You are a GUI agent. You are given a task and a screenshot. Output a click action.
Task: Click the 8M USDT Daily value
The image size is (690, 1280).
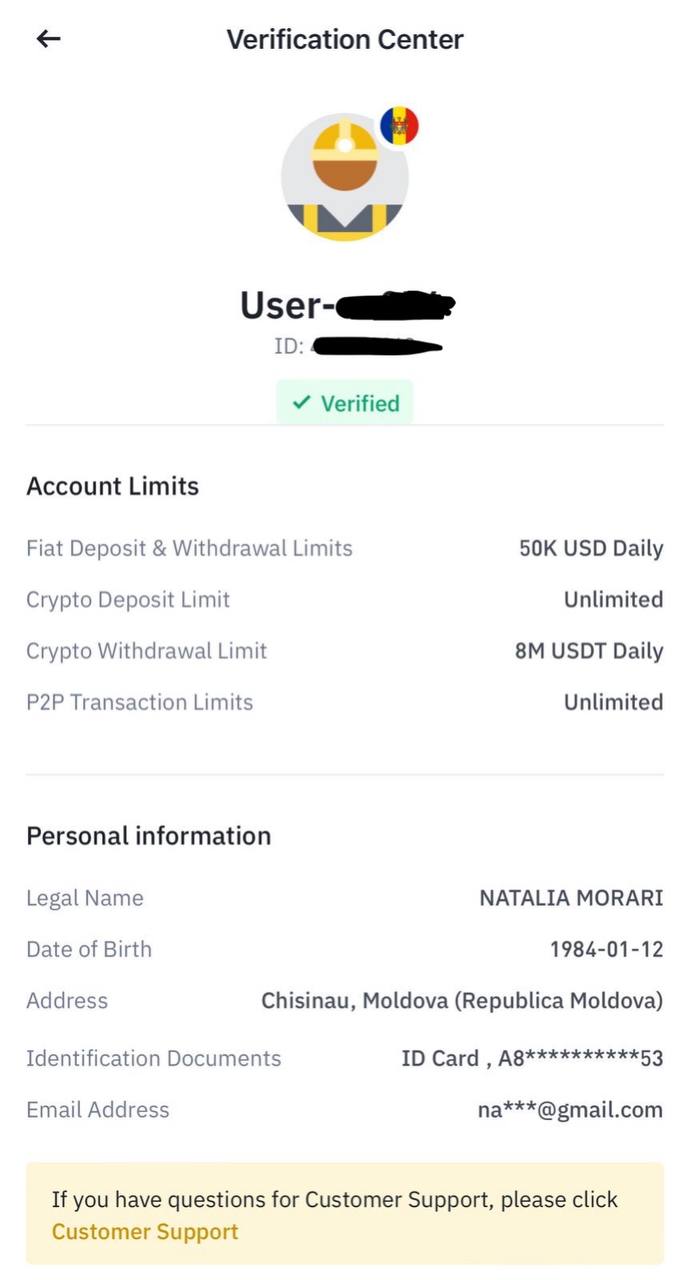coord(588,651)
